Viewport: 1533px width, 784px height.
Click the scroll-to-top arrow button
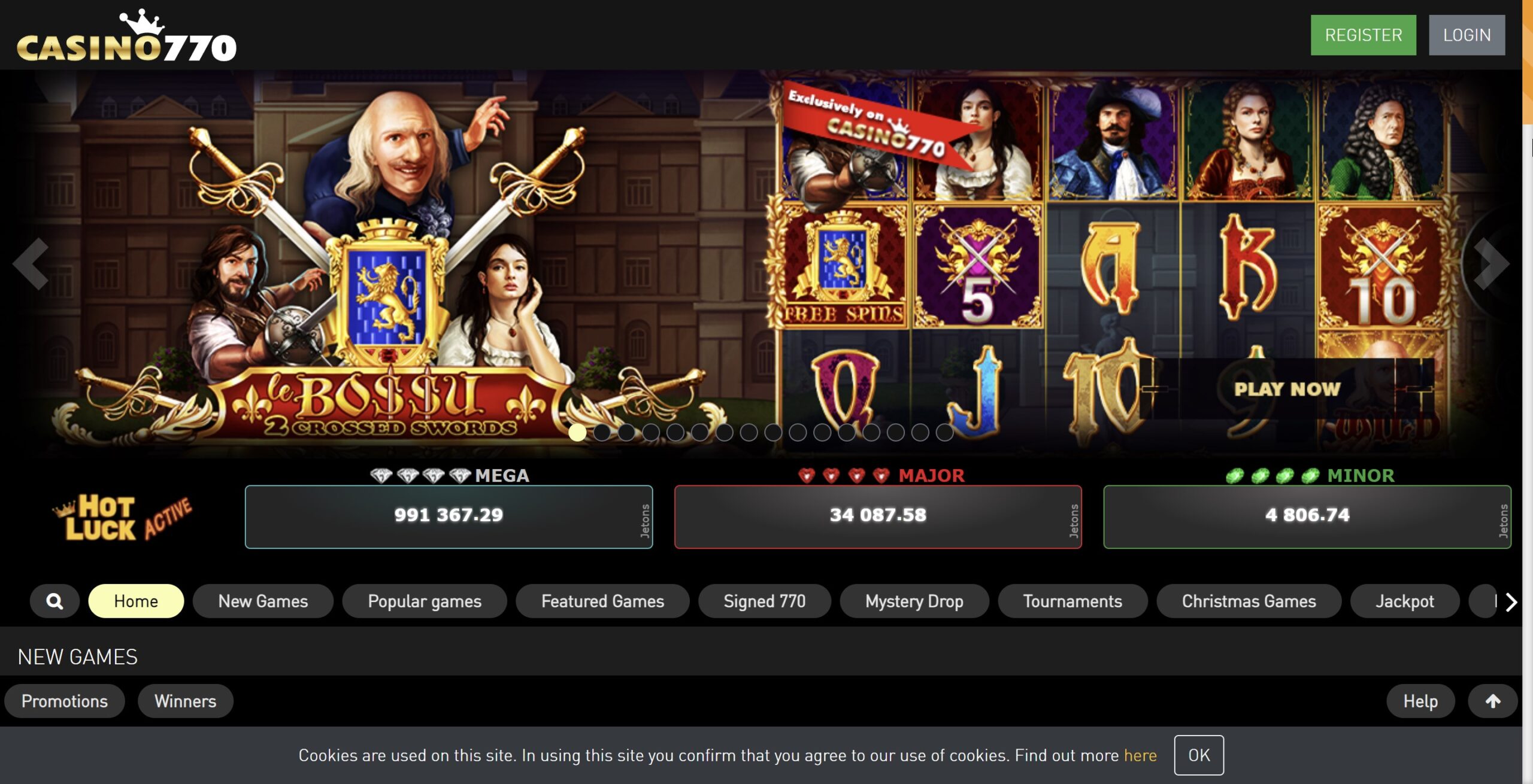(1493, 701)
